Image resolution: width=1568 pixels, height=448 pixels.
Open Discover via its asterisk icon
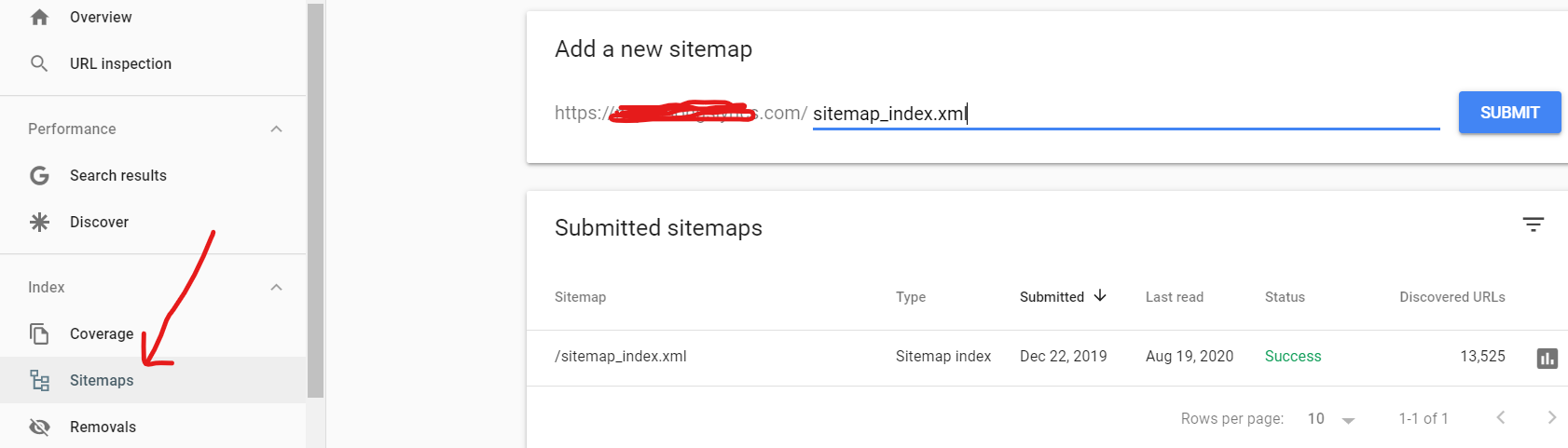point(39,222)
